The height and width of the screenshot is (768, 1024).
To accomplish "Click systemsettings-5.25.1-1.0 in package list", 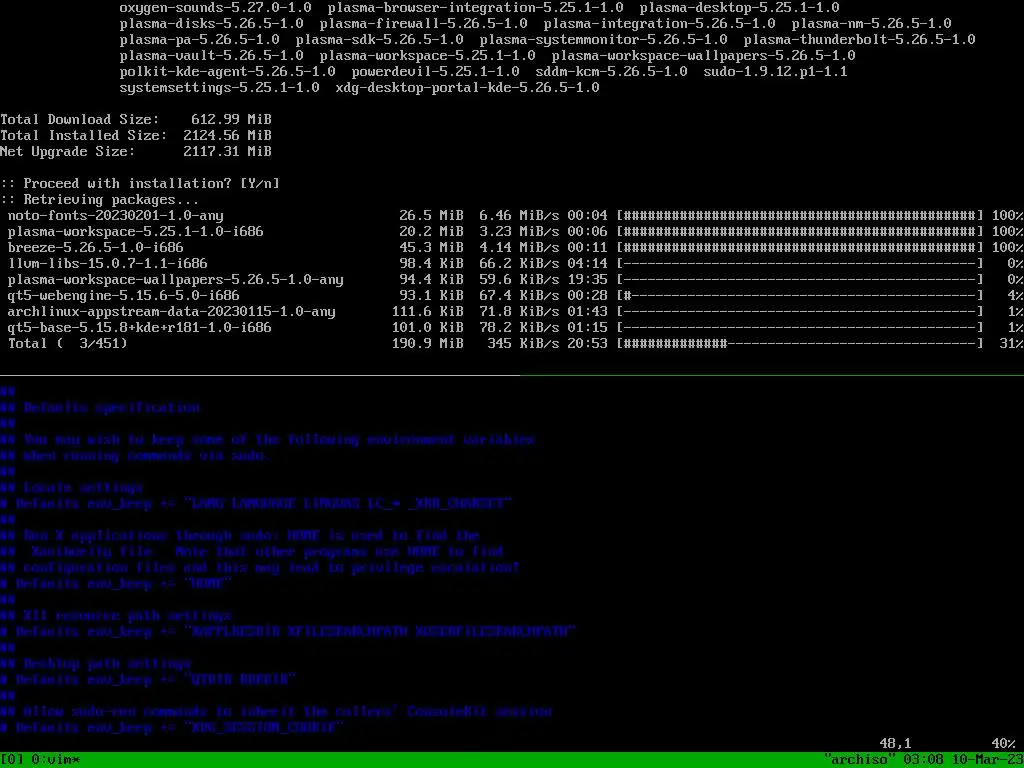I will coord(219,88).
